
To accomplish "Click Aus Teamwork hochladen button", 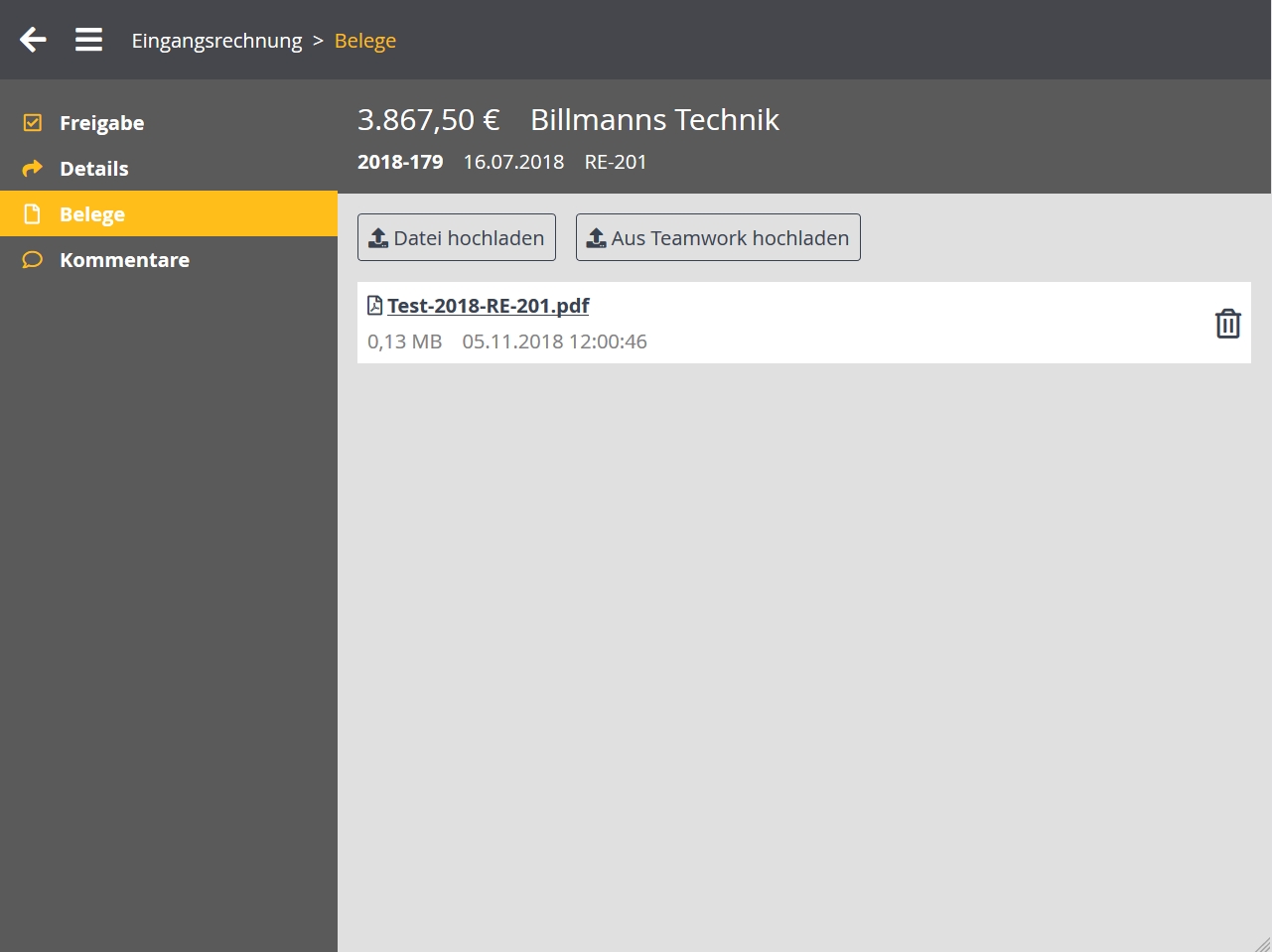I will click(x=718, y=237).
